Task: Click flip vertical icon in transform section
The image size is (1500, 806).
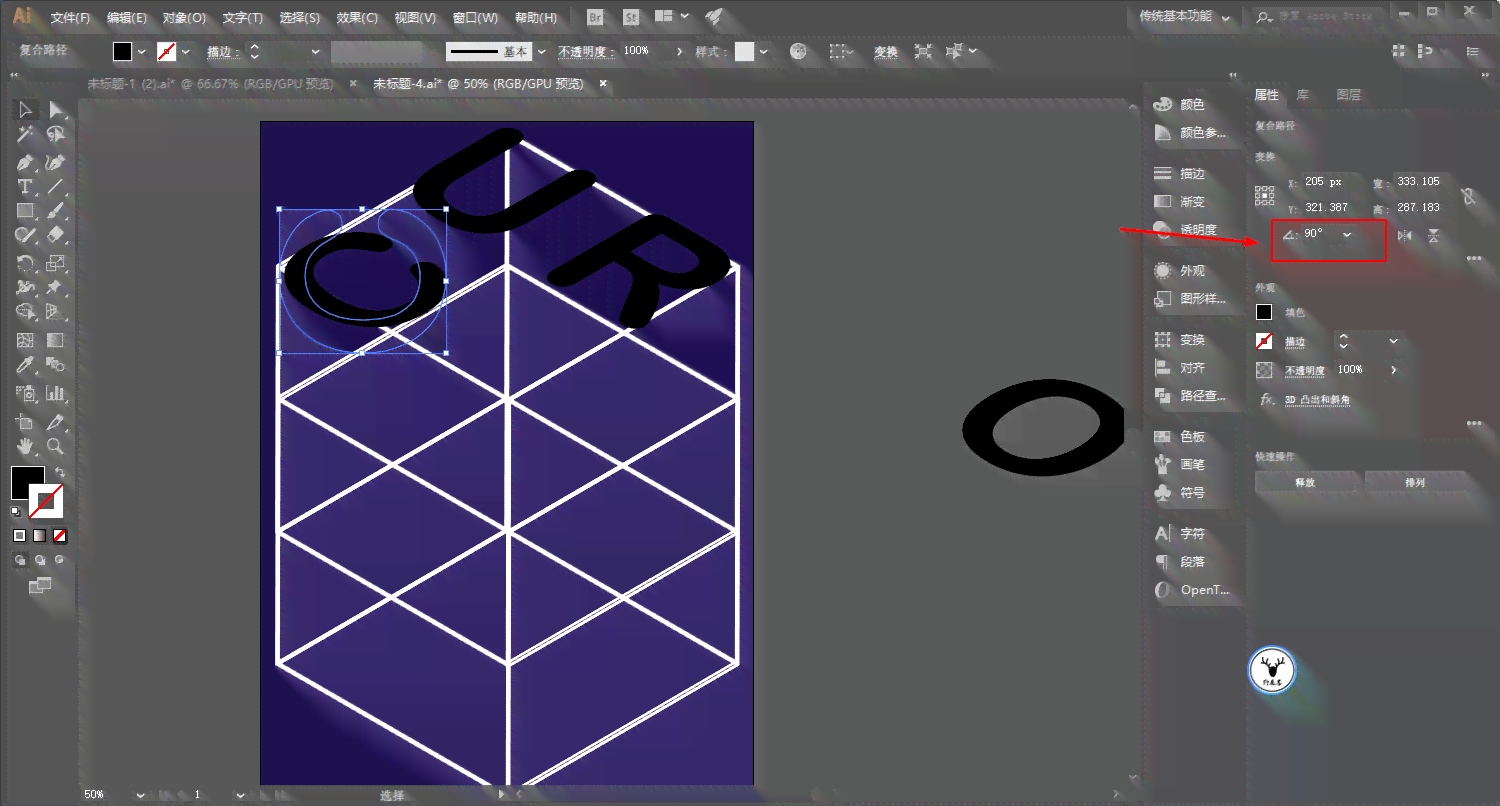Action: 1434,235
